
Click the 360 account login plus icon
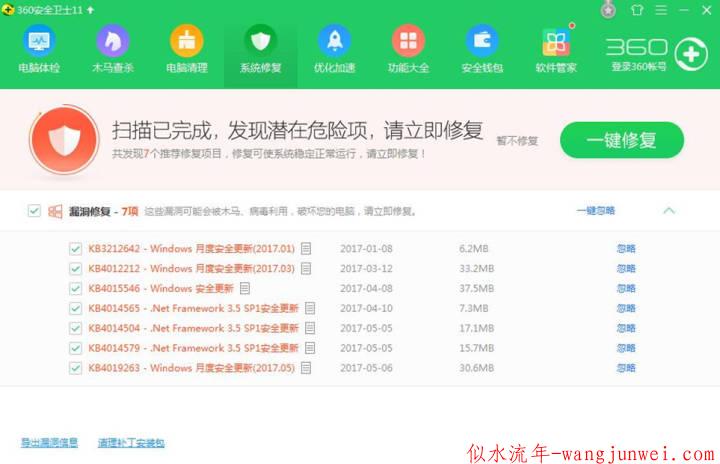click(x=691, y=54)
